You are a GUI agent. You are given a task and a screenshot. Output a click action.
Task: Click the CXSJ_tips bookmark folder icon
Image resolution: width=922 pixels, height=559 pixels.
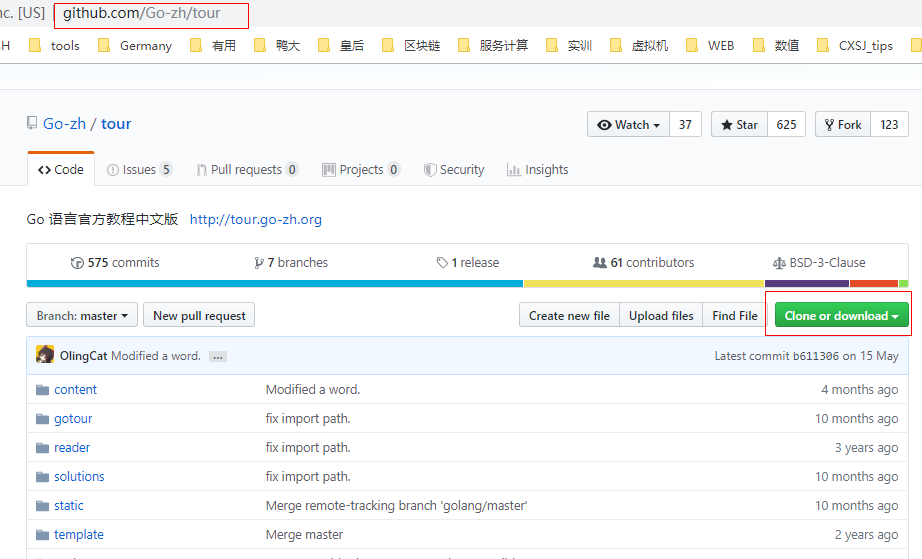823,45
